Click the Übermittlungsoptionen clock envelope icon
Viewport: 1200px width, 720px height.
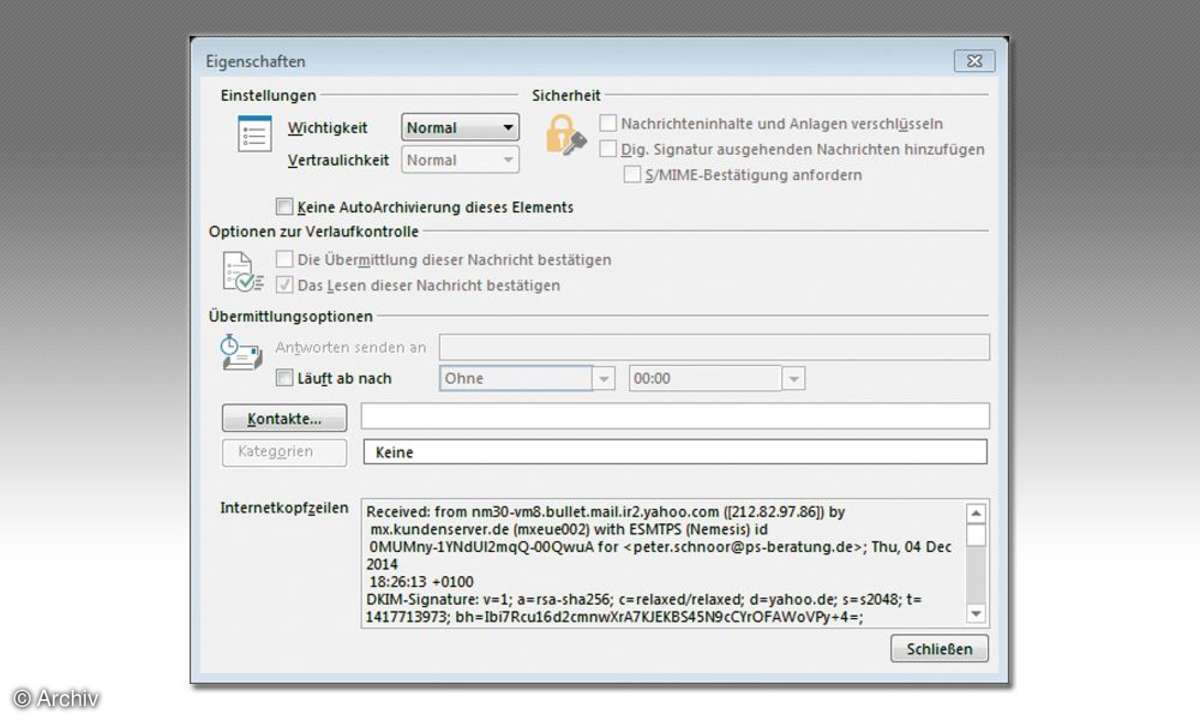pyautogui.click(x=241, y=352)
